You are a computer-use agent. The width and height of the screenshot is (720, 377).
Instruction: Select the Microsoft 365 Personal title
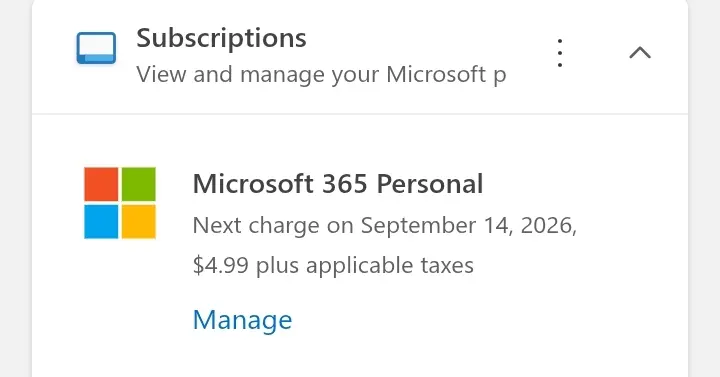(338, 184)
